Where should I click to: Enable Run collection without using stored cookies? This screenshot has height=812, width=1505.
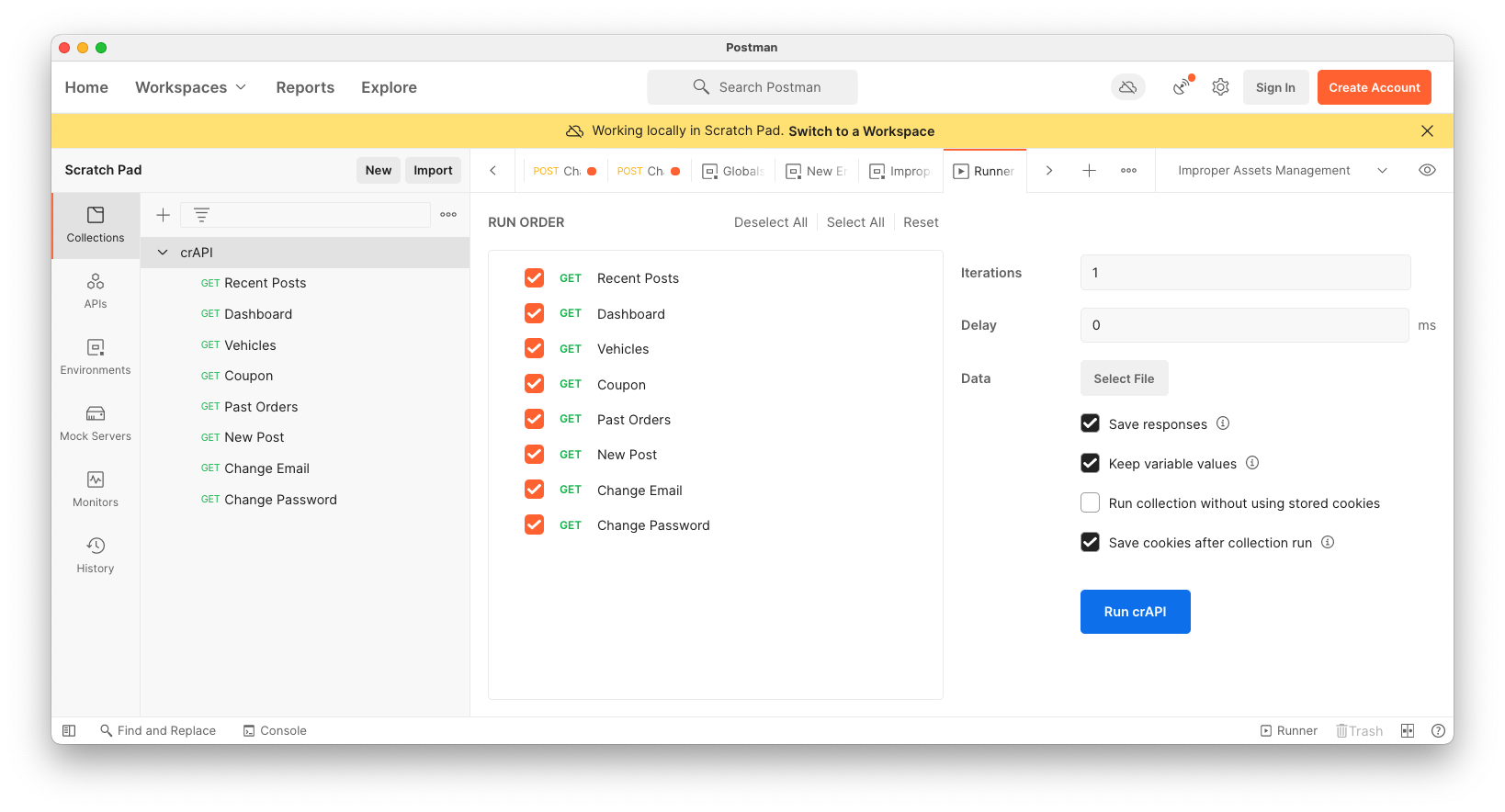click(x=1090, y=502)
